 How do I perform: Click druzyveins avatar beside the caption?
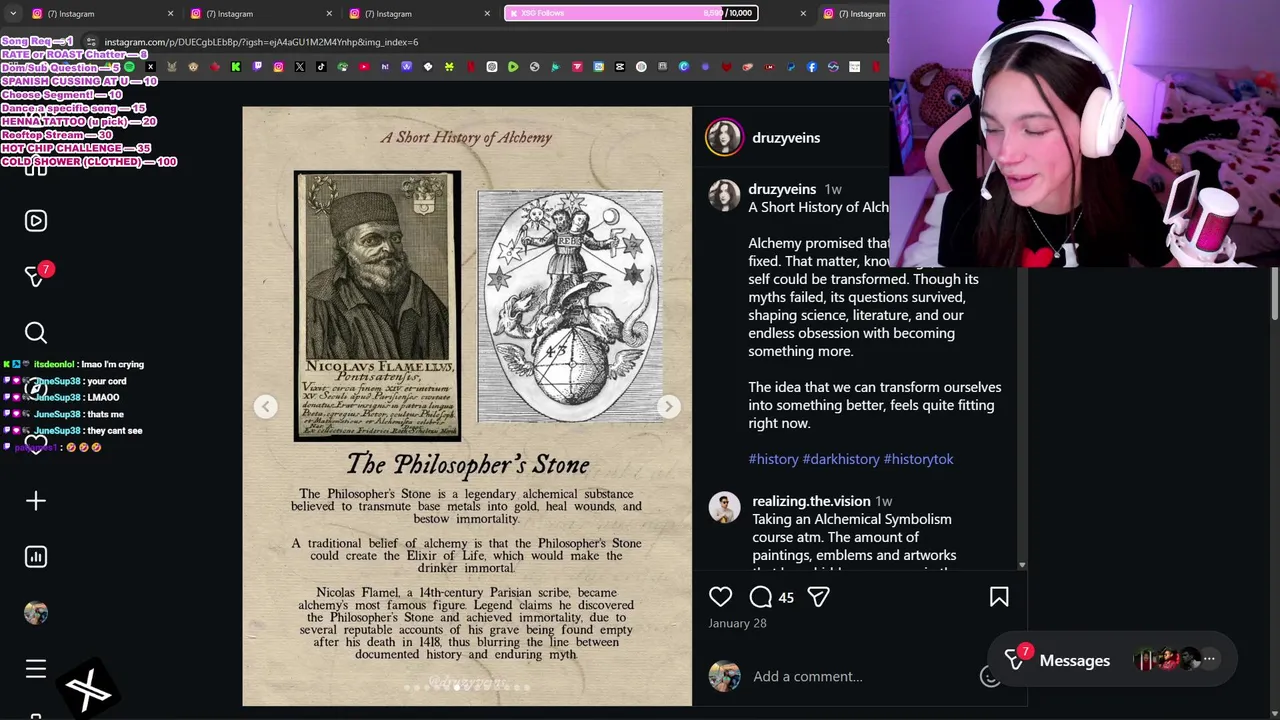(724, 196)
